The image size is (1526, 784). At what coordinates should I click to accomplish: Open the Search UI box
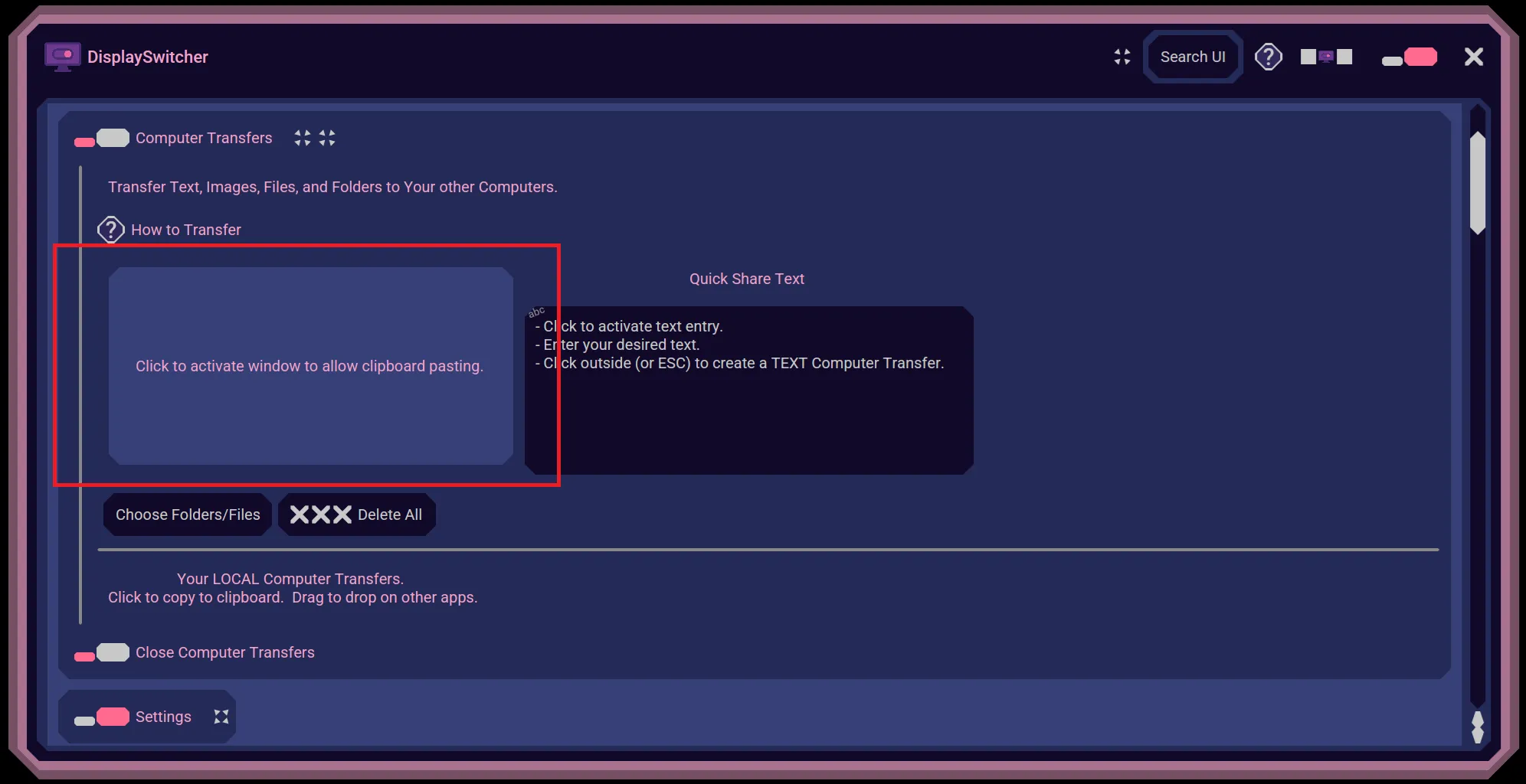tap(1193, 57)
